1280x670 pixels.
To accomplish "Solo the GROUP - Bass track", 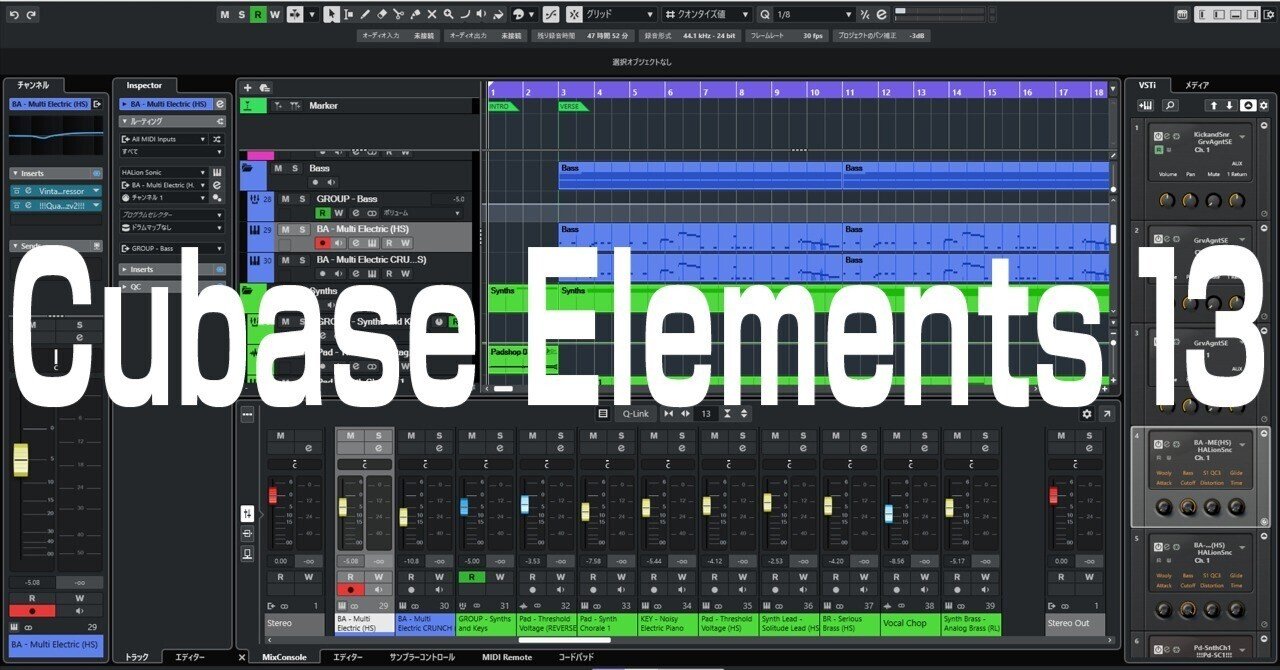I will (303, 198).
